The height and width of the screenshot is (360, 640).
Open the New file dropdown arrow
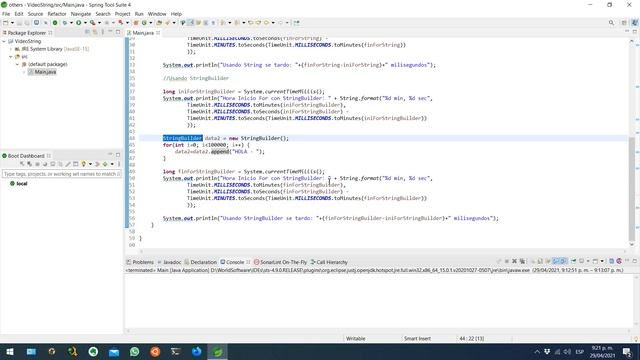(x=12, y=23)
